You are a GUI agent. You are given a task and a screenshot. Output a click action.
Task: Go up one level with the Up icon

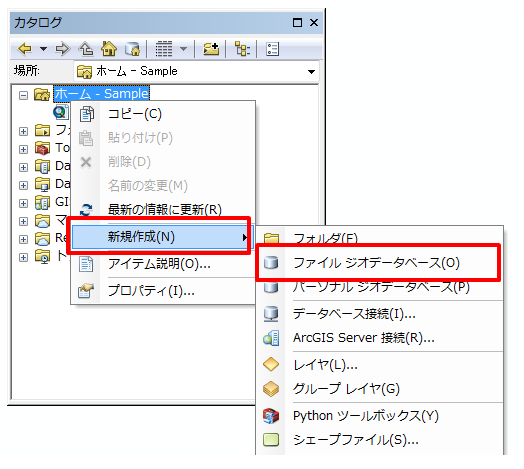pos(86,49)
